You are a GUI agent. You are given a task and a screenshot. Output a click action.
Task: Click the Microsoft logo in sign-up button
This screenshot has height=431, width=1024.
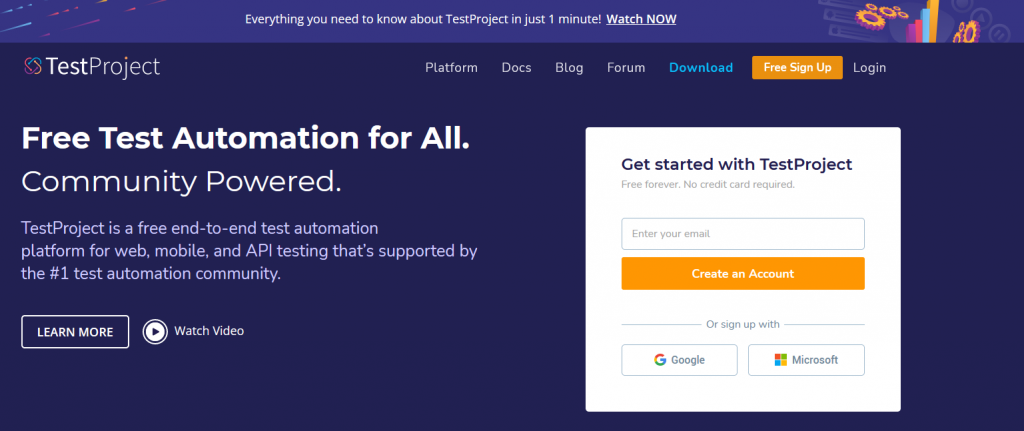point(780,360)
